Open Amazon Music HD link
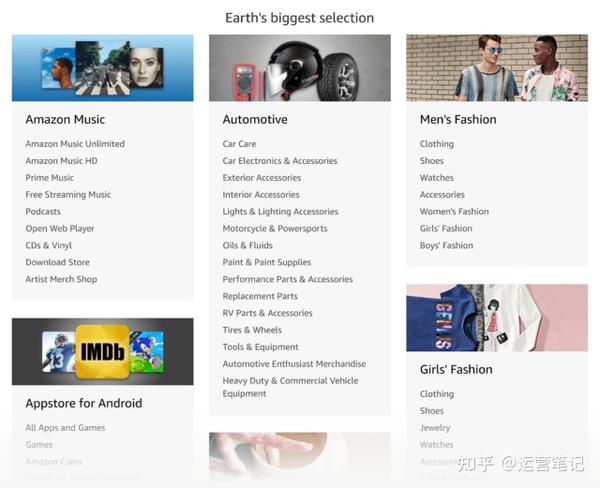 pos(61,161)
